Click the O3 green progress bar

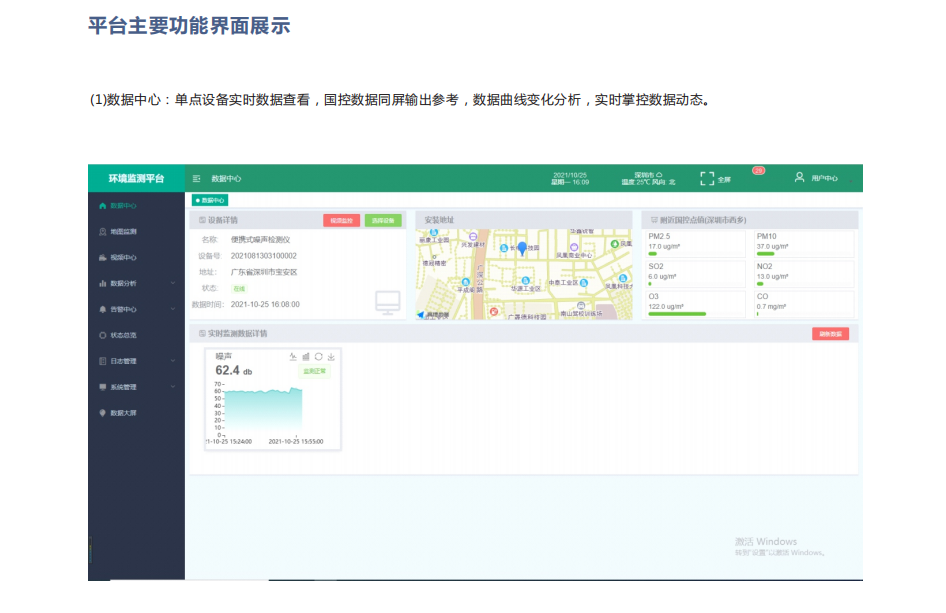677,314
